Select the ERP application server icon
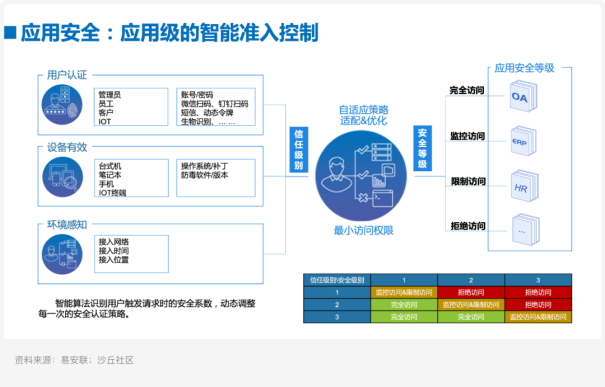This screenshot has width=605, height=387. 523,141
